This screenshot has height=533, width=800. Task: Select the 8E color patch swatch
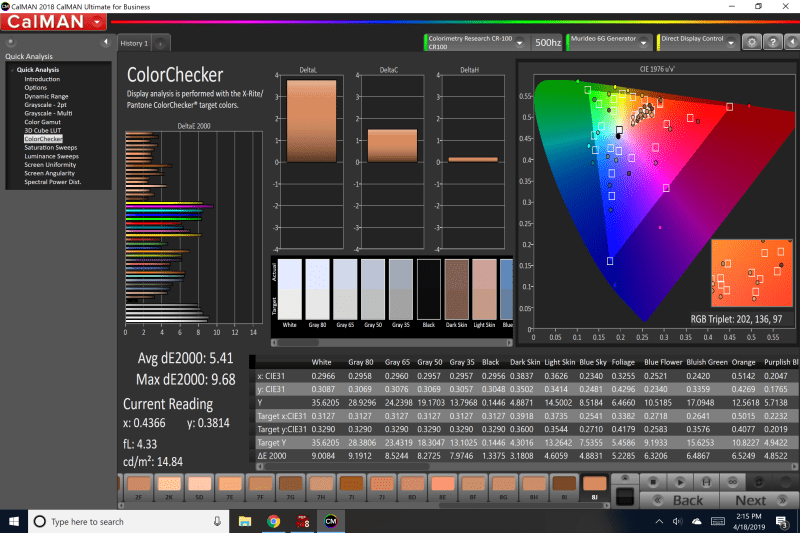click(442, 488)
